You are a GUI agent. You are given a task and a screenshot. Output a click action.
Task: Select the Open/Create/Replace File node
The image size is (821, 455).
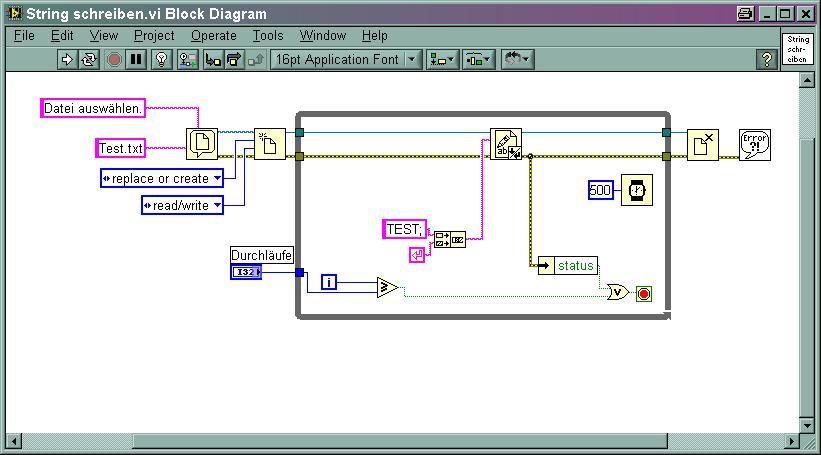click(x=270, y=144)
